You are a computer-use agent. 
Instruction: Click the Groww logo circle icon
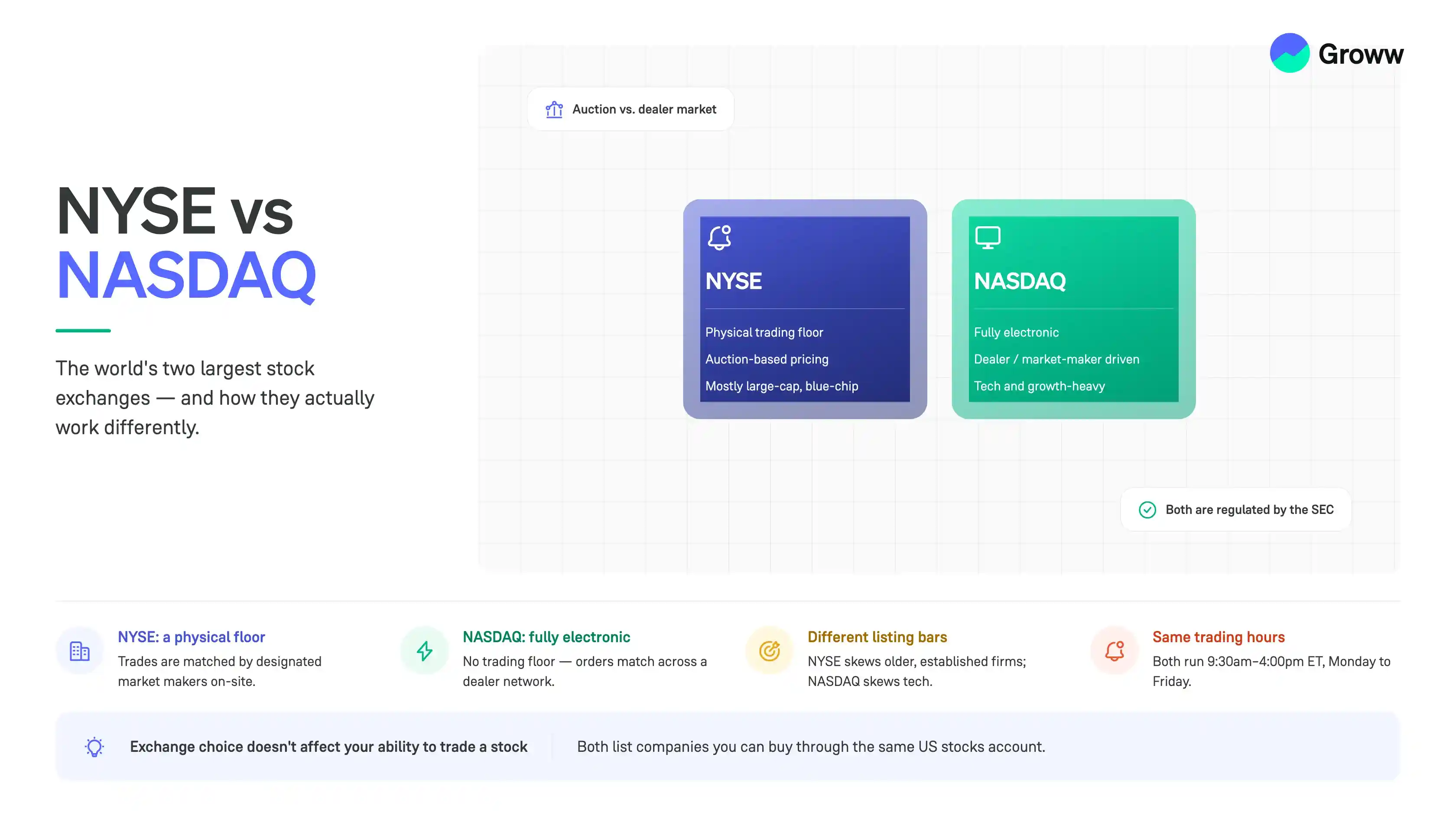click(x=1289, y=53)
